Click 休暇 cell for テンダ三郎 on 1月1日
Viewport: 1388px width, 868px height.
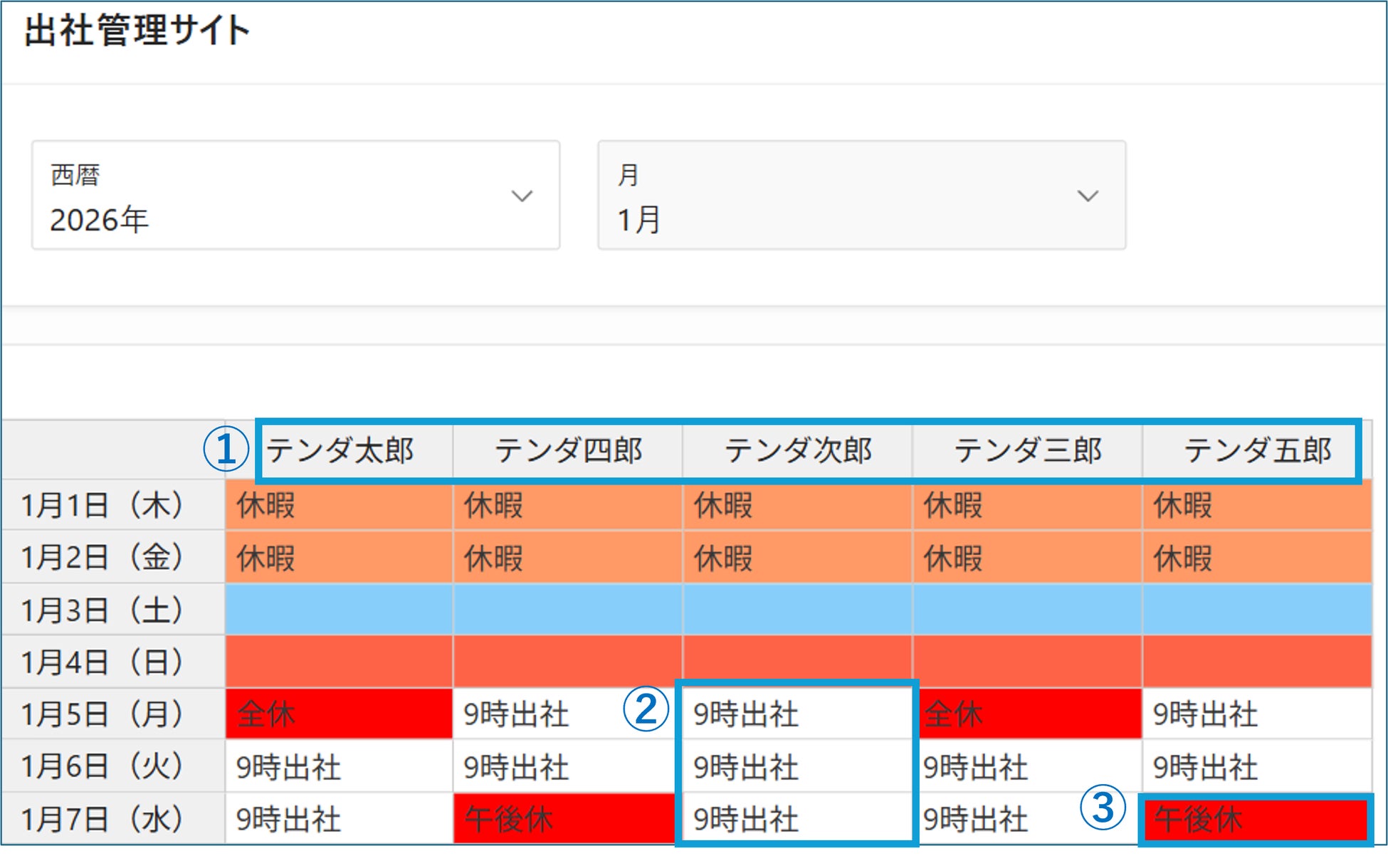[1026, 506]
